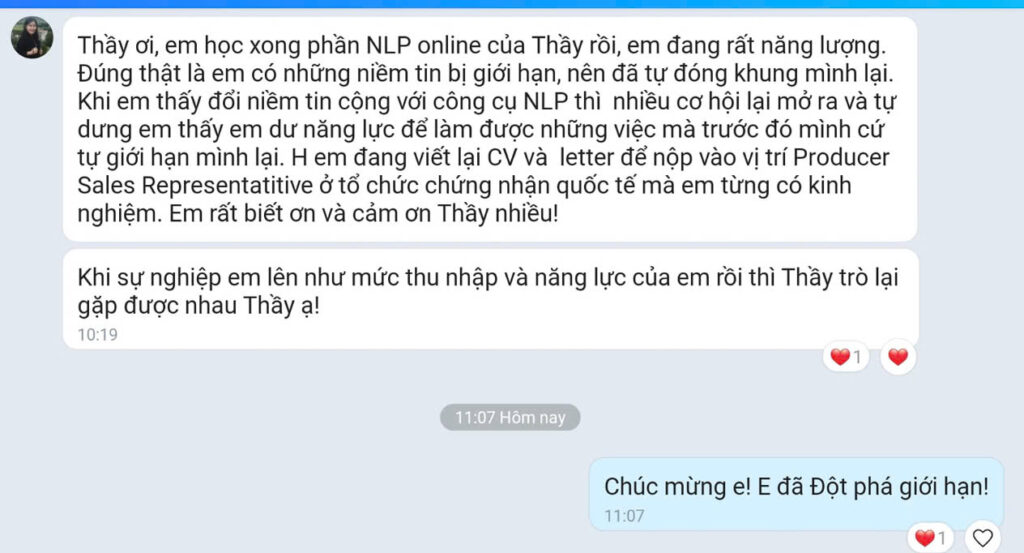Image resolution: width=1024 pixels, height=553 pixels.
Task: Open the sender's profile avatar
Action: [x=32, y=37]
